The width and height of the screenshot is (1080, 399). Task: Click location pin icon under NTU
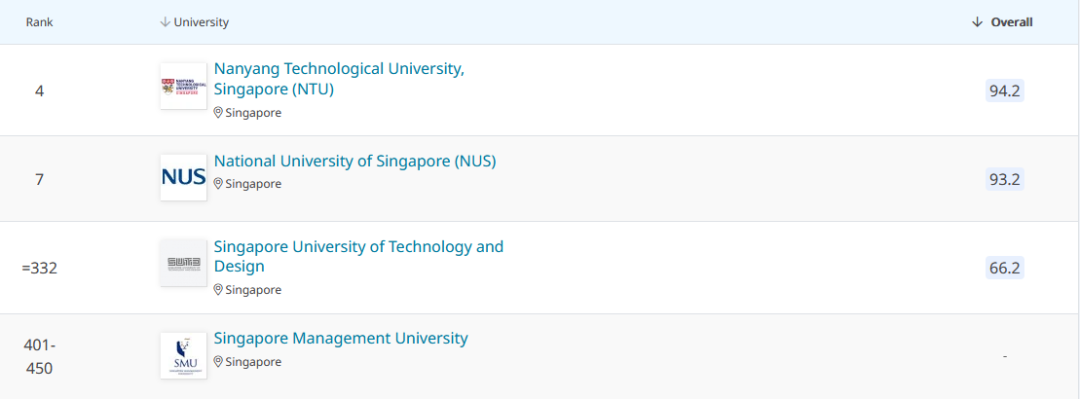218,113
